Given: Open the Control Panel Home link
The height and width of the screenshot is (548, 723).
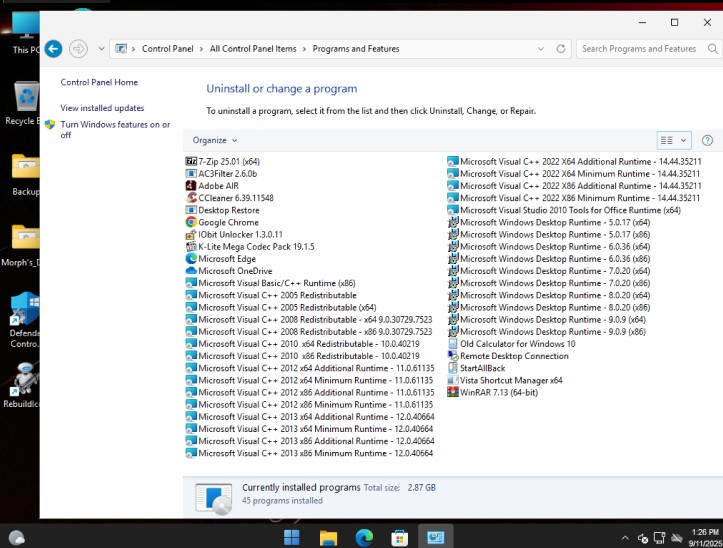Looking at the screenshot, I should [x=99, y=82].
